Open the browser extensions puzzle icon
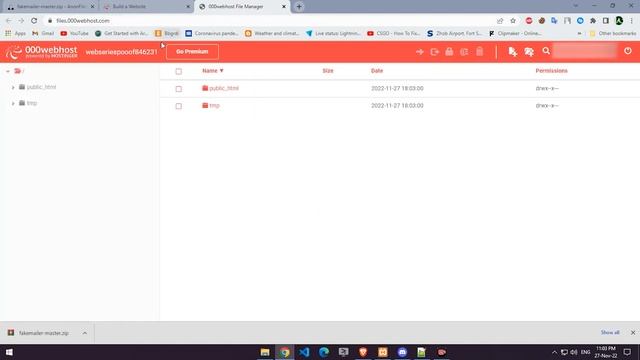This screenshot has height=360, width=640. tap(593, 20)
